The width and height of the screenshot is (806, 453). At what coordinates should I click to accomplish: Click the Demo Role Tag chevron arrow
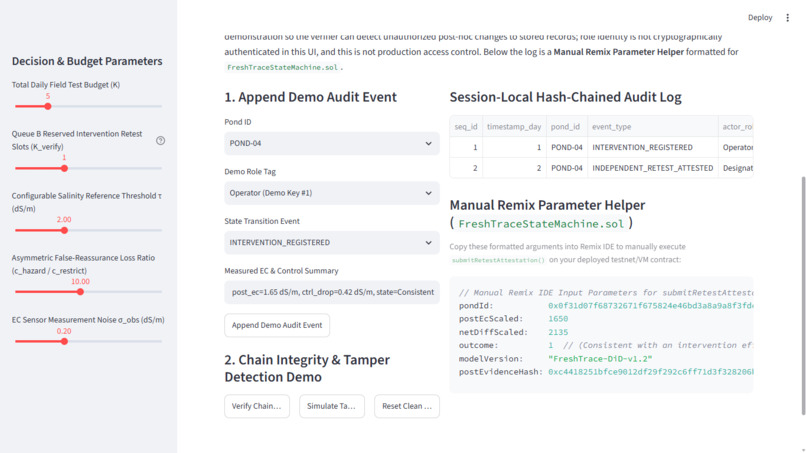click(428, 193)
